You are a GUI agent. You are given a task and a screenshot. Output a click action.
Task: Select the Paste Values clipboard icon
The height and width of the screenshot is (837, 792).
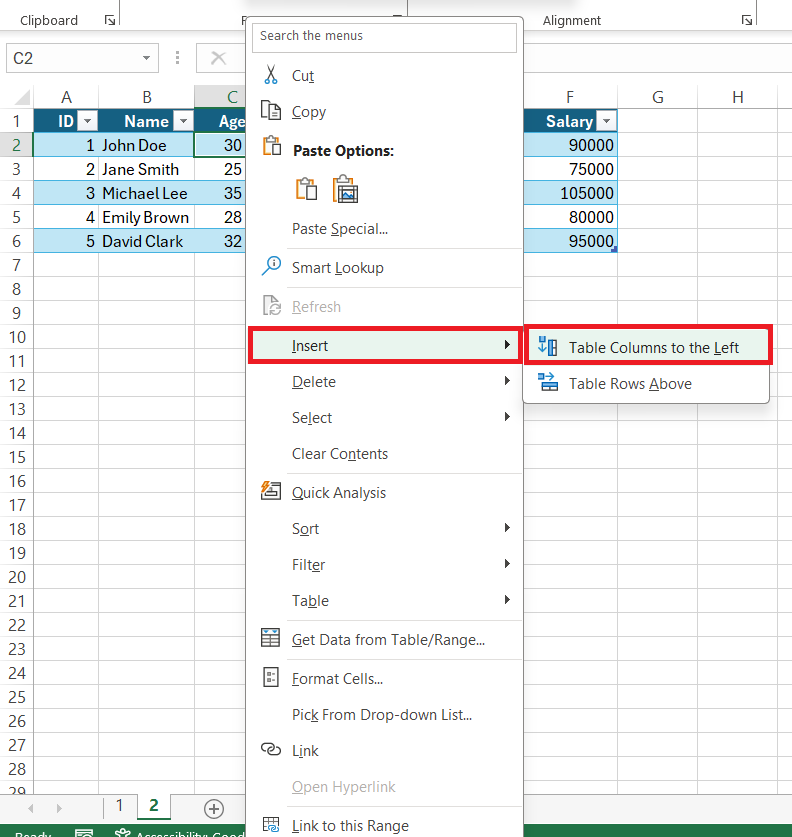point(345,190)
